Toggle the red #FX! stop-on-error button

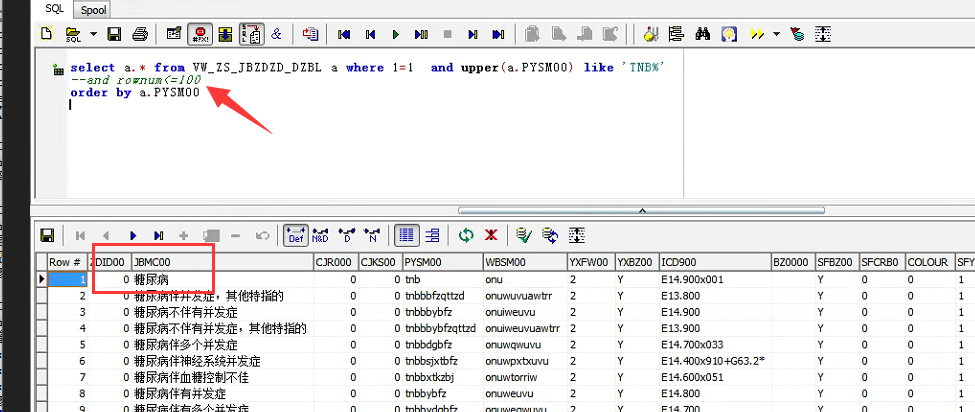(x=200, y=34)
